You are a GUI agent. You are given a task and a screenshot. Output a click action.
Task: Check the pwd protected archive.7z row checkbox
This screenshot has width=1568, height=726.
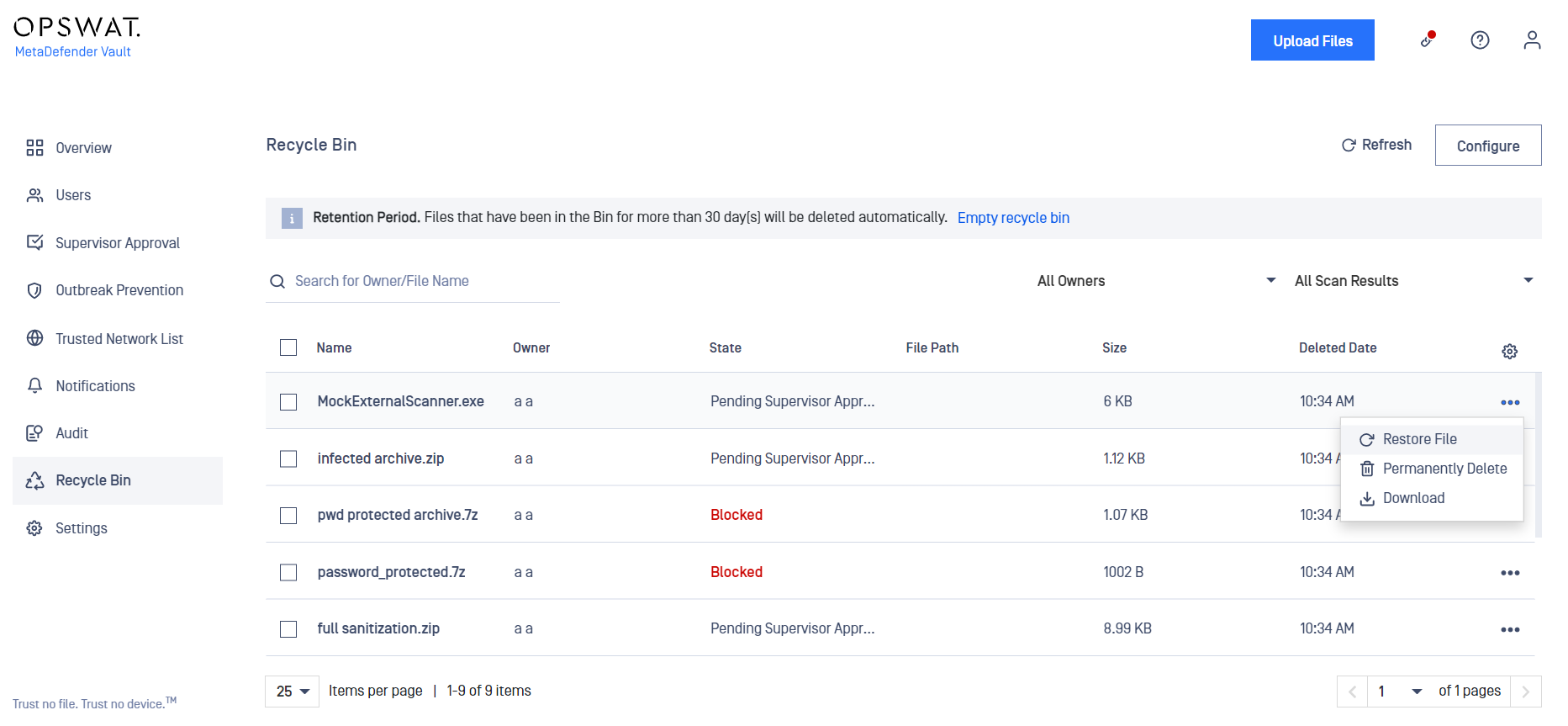pyautogui.click(x=288, y=515)
